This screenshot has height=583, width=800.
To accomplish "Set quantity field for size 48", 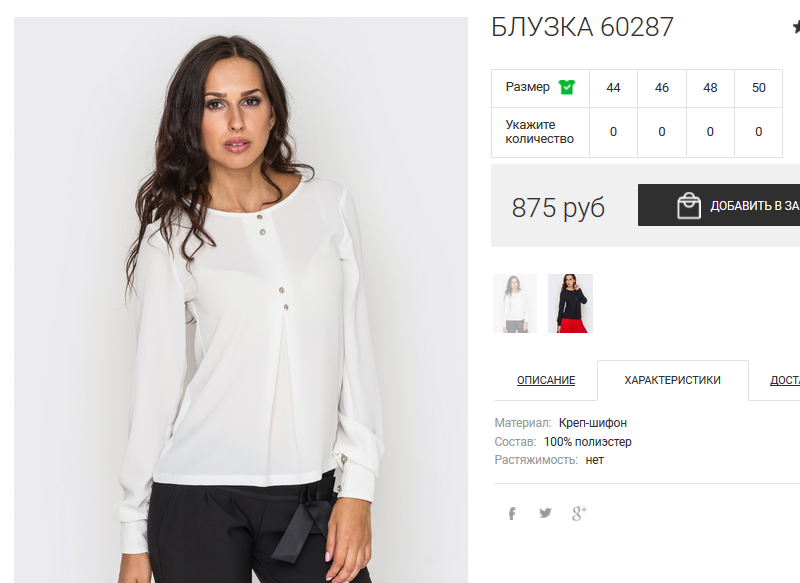I will [710, 132].
